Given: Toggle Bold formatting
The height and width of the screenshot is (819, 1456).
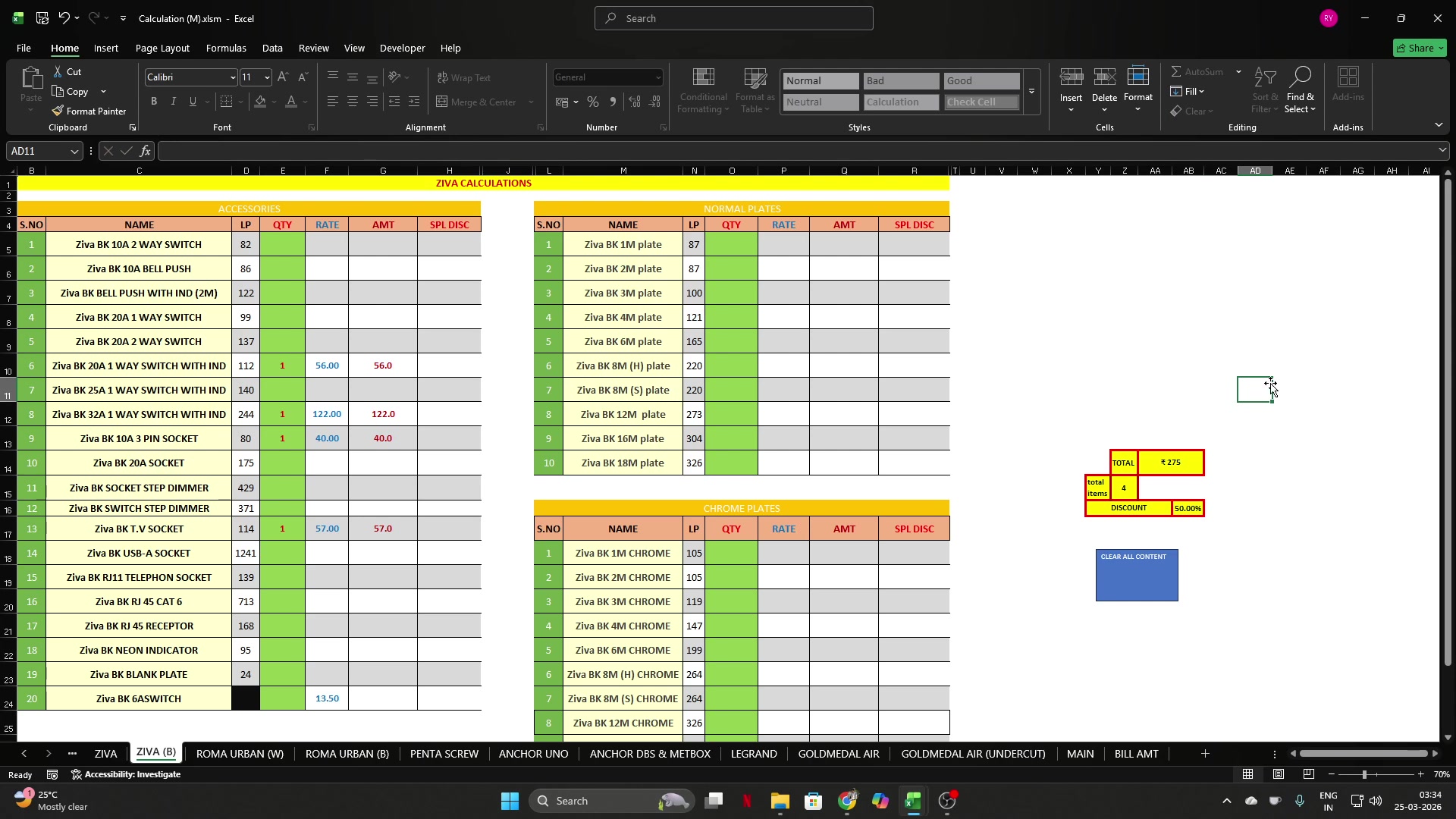Looking at the screenshot, I should tap(154, 102).
